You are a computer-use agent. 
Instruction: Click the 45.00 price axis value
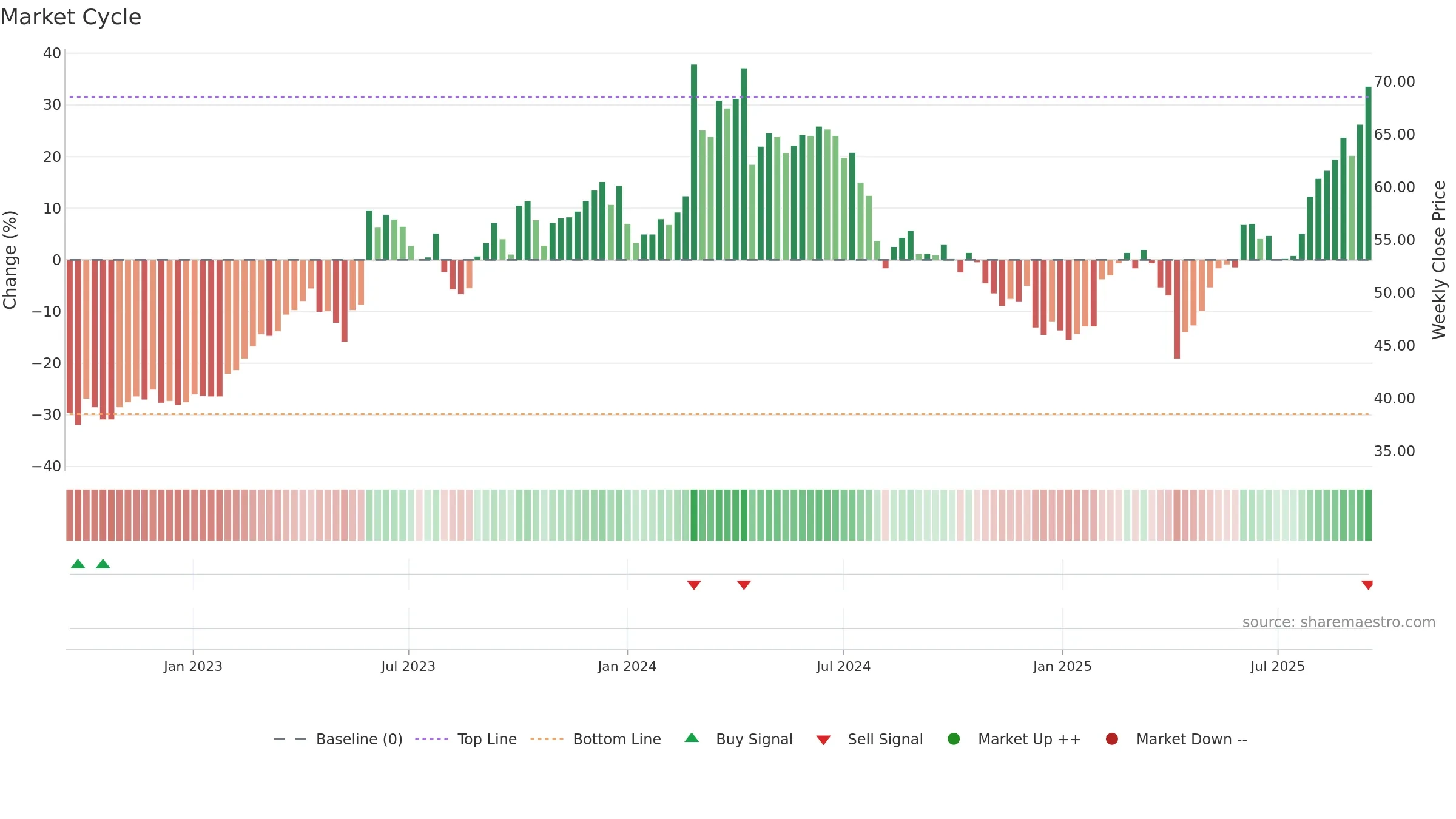[x=1395, y=346]
